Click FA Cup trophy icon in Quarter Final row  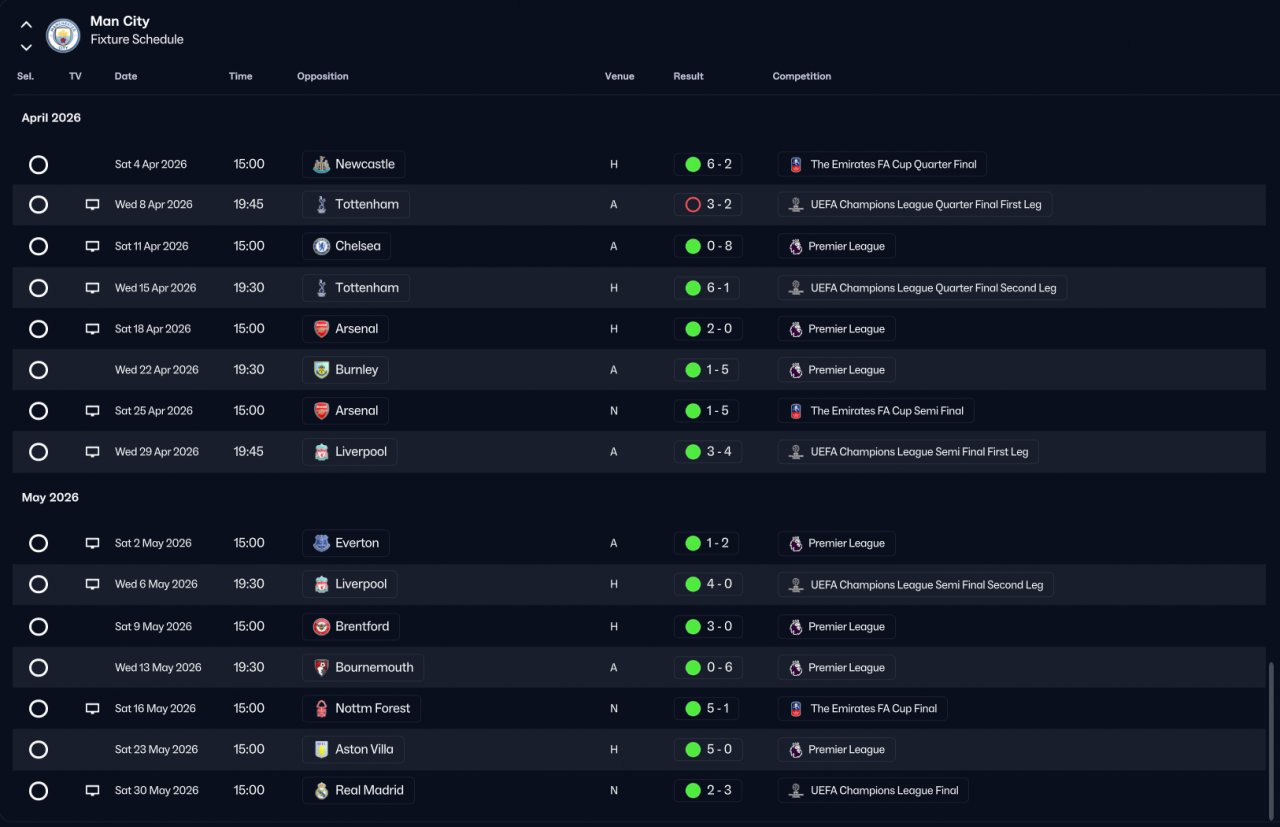[796, 164]
